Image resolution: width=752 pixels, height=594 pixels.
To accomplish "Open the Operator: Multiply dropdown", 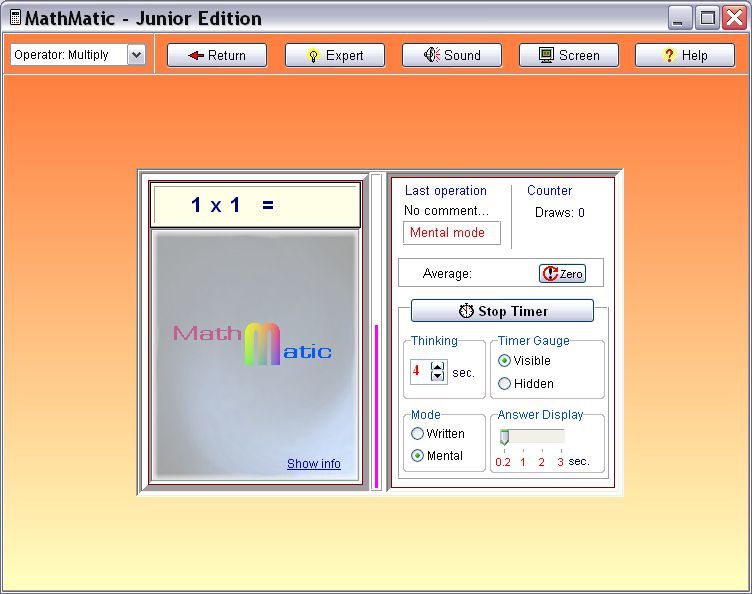I will 78,55.
